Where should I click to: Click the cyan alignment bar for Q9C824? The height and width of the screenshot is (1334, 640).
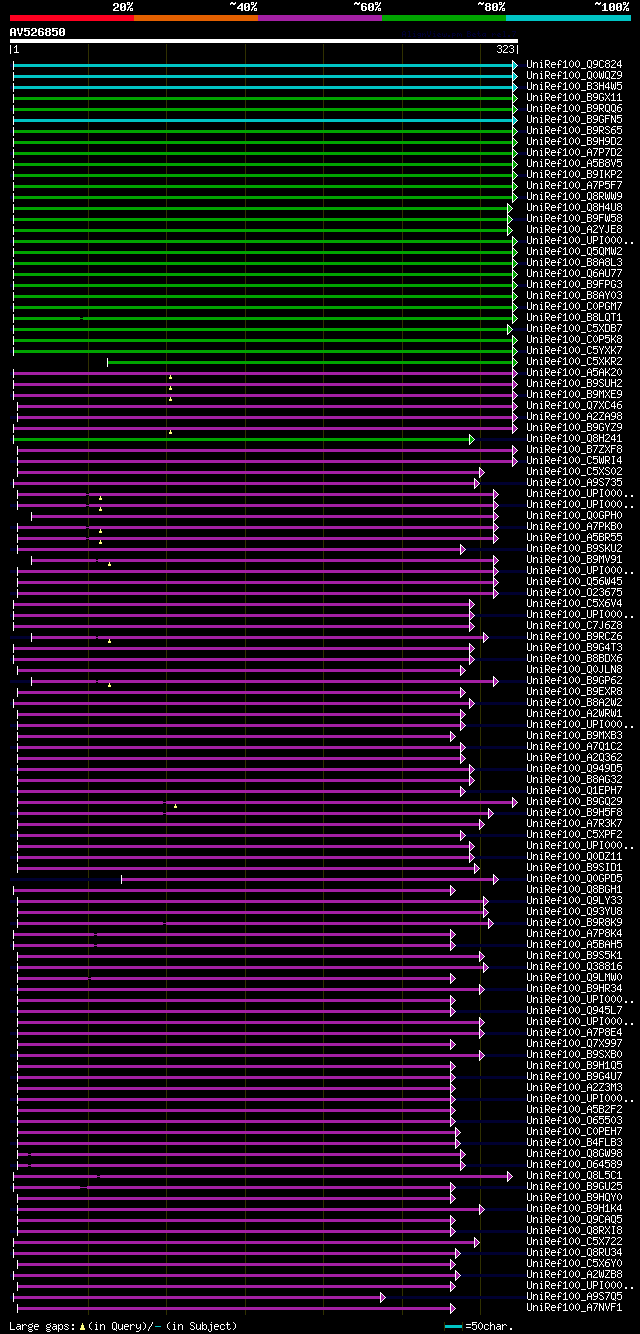pyautogui.click(x=265, y=64)
